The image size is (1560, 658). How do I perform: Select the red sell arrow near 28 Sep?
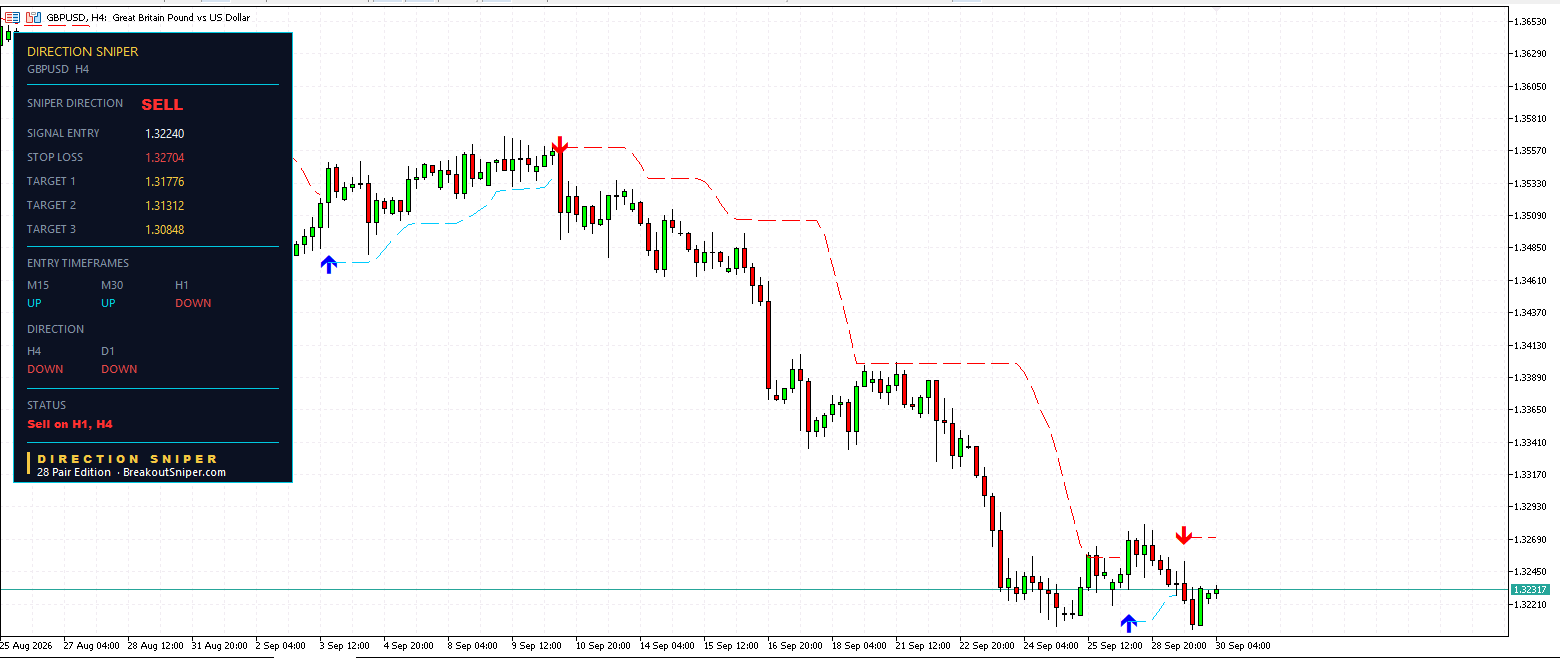point(1184,535)
